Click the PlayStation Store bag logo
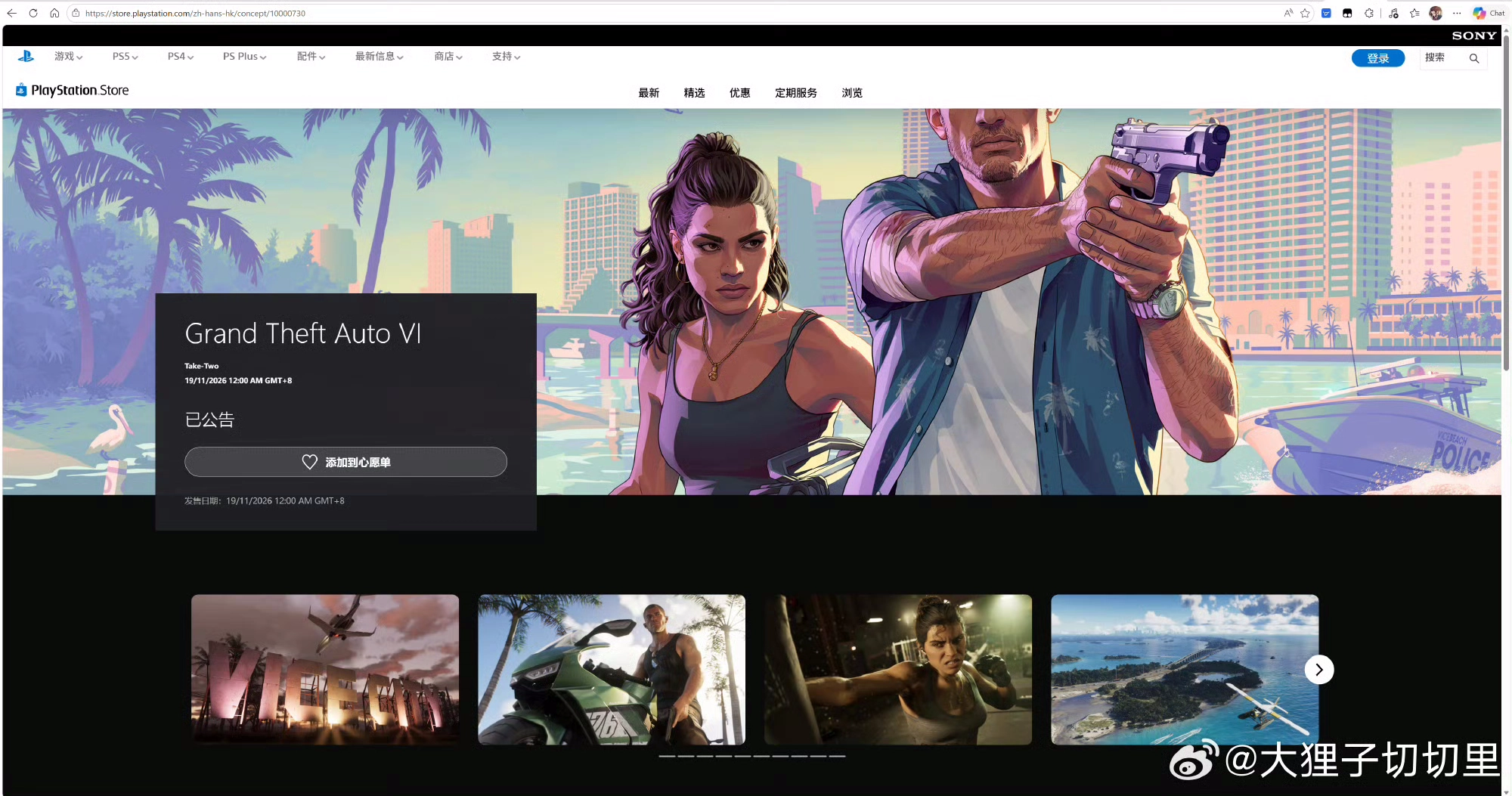The image size is (1512, 796). (x=21, y=90)
